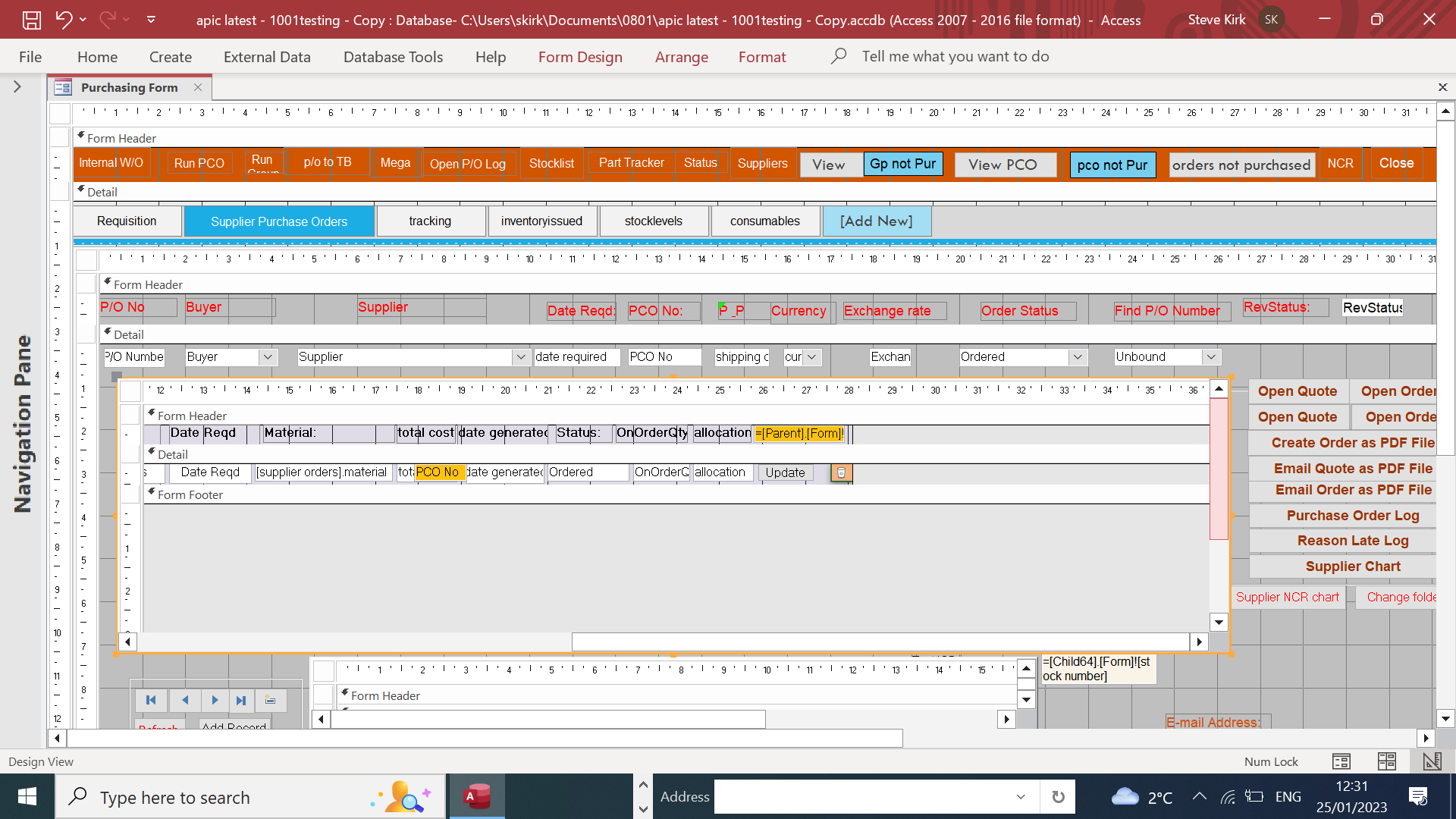Open the notification center icon
The height and width of the screenshot is (819, 1456).
pyautogui.click(x=1418, y=796)
